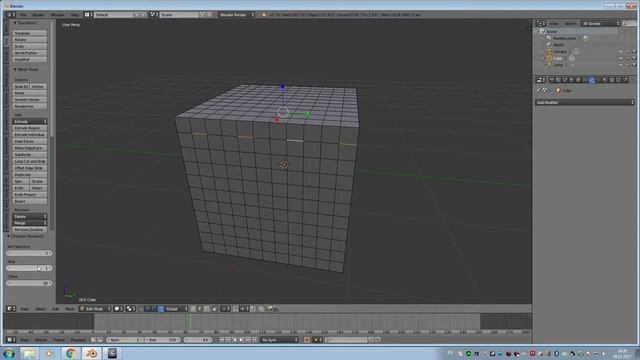Viewport: 640px width, 360px height.
Task: Click the Outliner editor type icon
Action: click(541, 24)
